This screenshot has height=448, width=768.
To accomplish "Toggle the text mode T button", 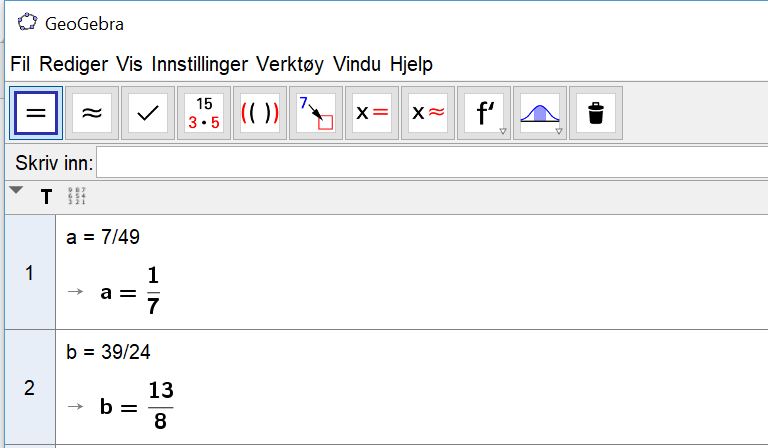I will click(46, 197).
